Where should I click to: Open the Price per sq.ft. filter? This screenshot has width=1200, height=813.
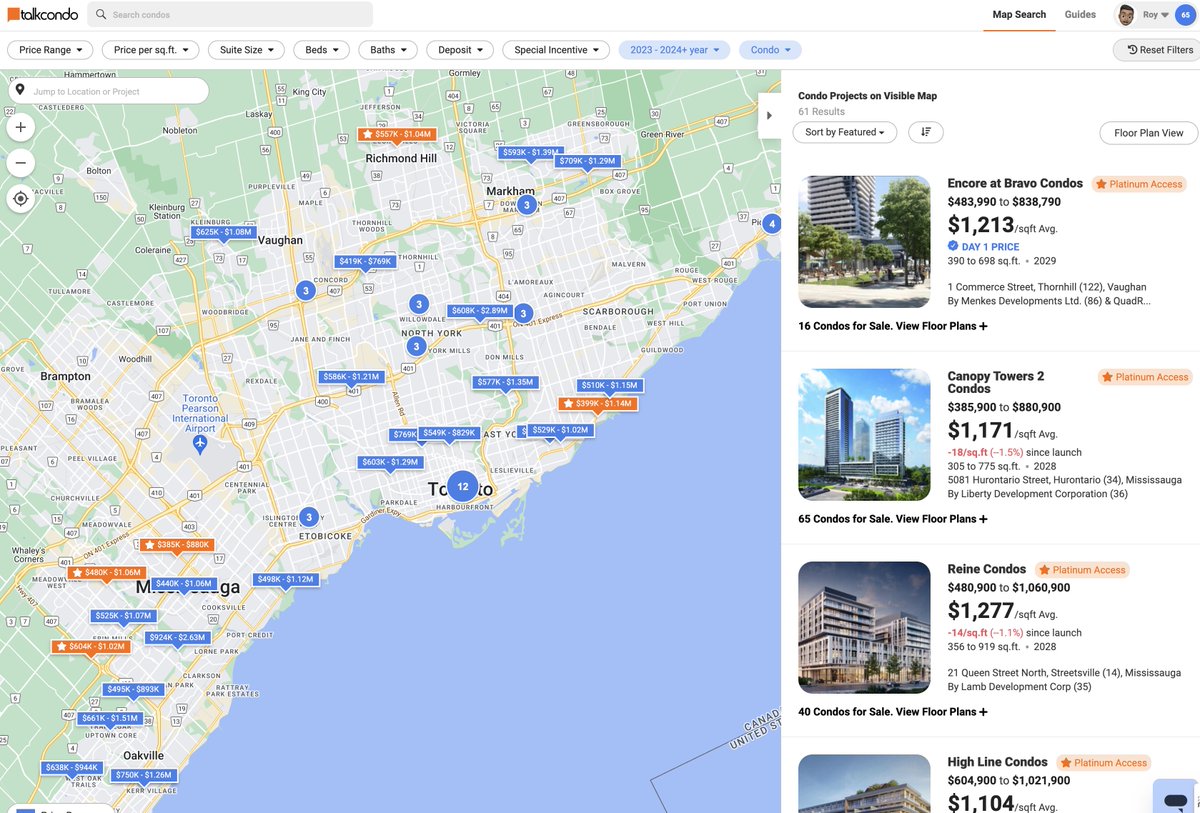pos(150,50)
